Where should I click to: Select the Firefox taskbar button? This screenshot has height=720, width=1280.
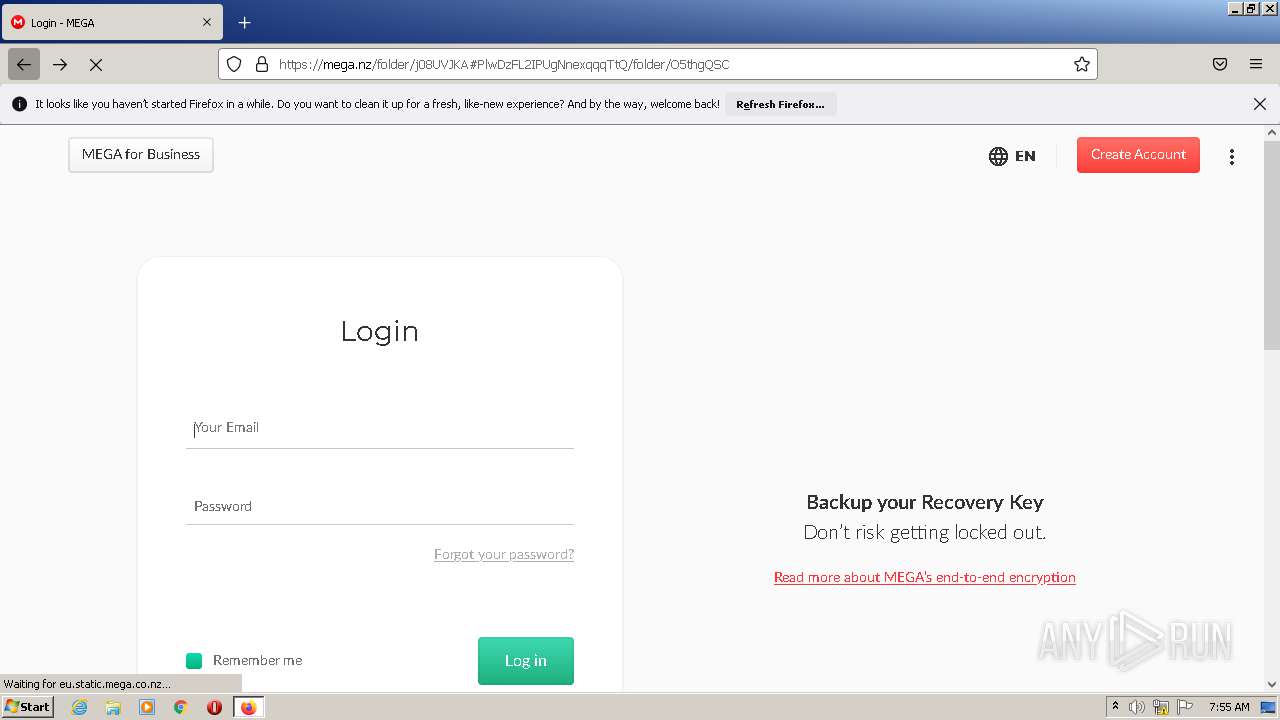click(248, 707)
